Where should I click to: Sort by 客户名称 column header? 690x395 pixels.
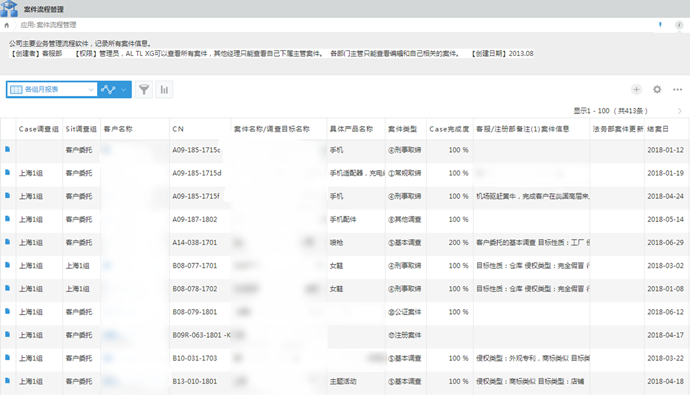(x=118, y=129)
